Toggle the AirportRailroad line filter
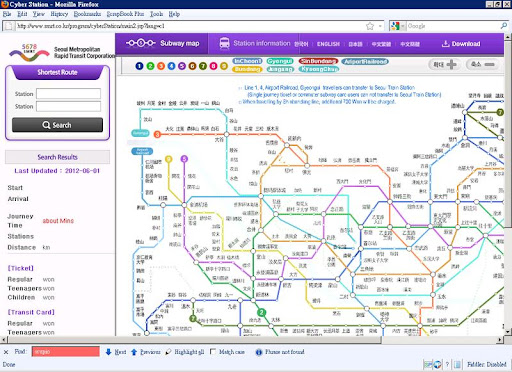Screen dimensions: 512x372 click(x=365, y=61)
